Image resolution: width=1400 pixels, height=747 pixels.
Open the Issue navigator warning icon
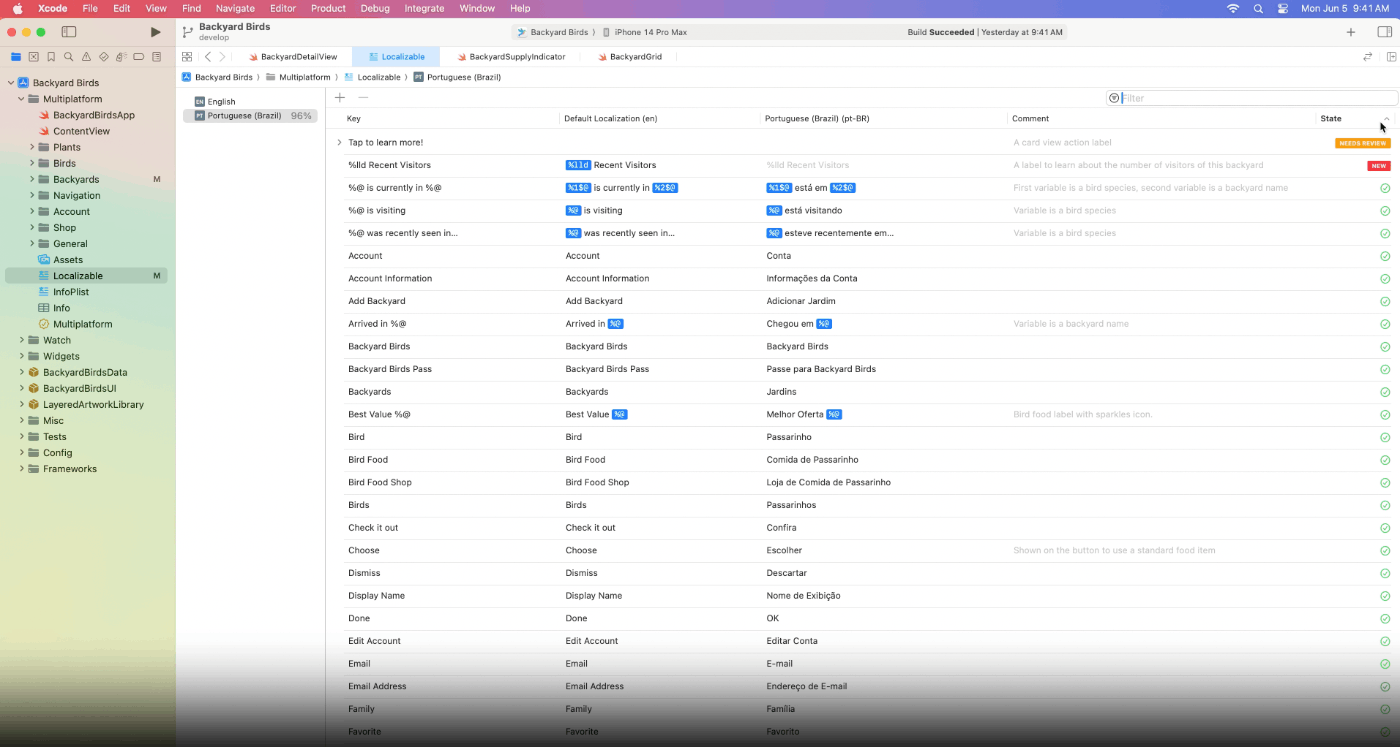click(x=86, y=57)
